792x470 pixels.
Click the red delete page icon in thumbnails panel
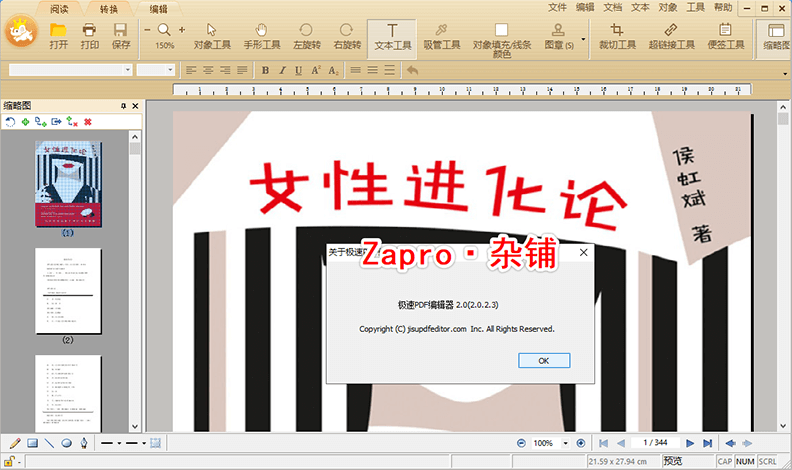pos(88,122)
